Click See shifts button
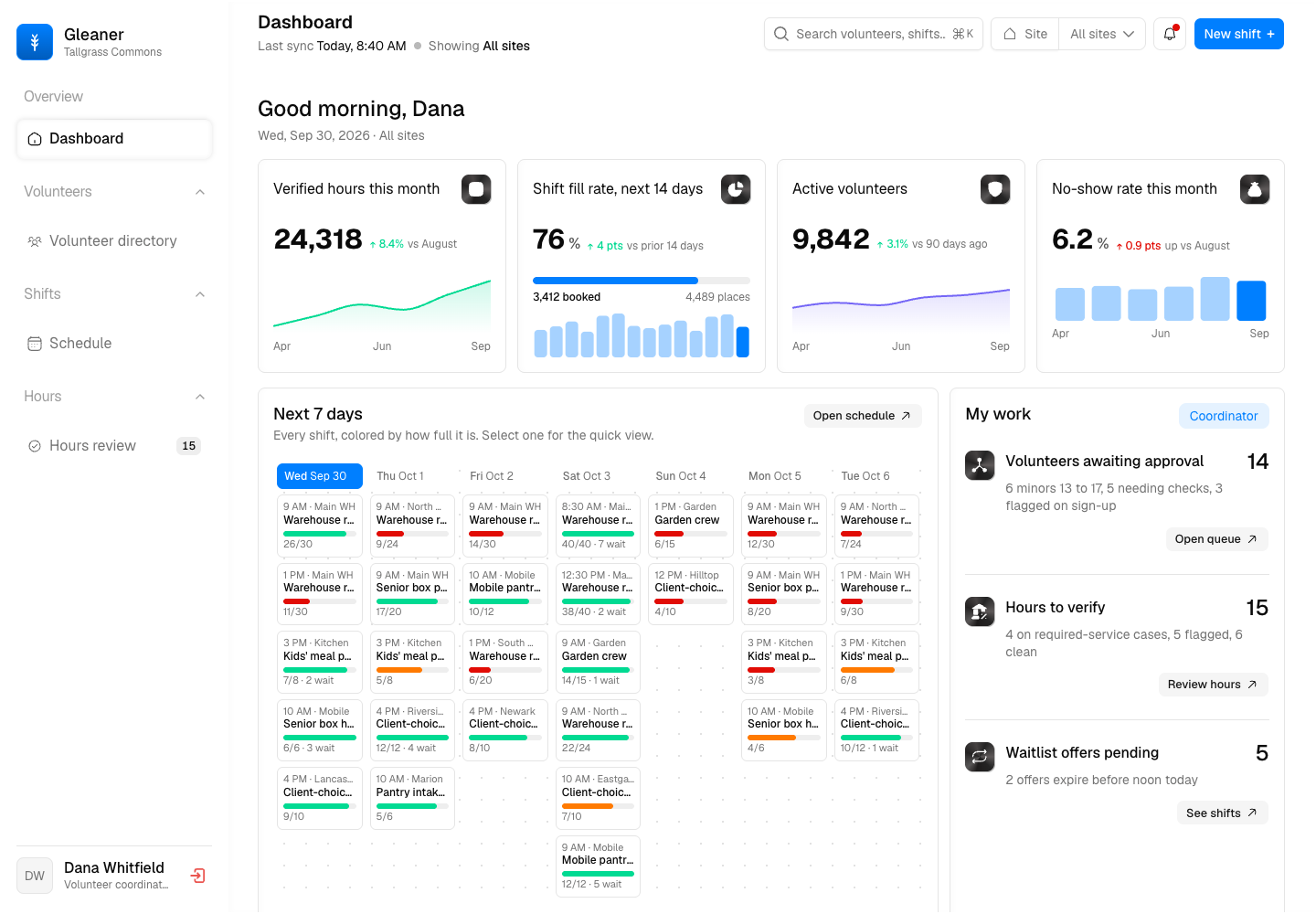The image size is (1316, 914). pyautogui.click(x=1222, y=813)
